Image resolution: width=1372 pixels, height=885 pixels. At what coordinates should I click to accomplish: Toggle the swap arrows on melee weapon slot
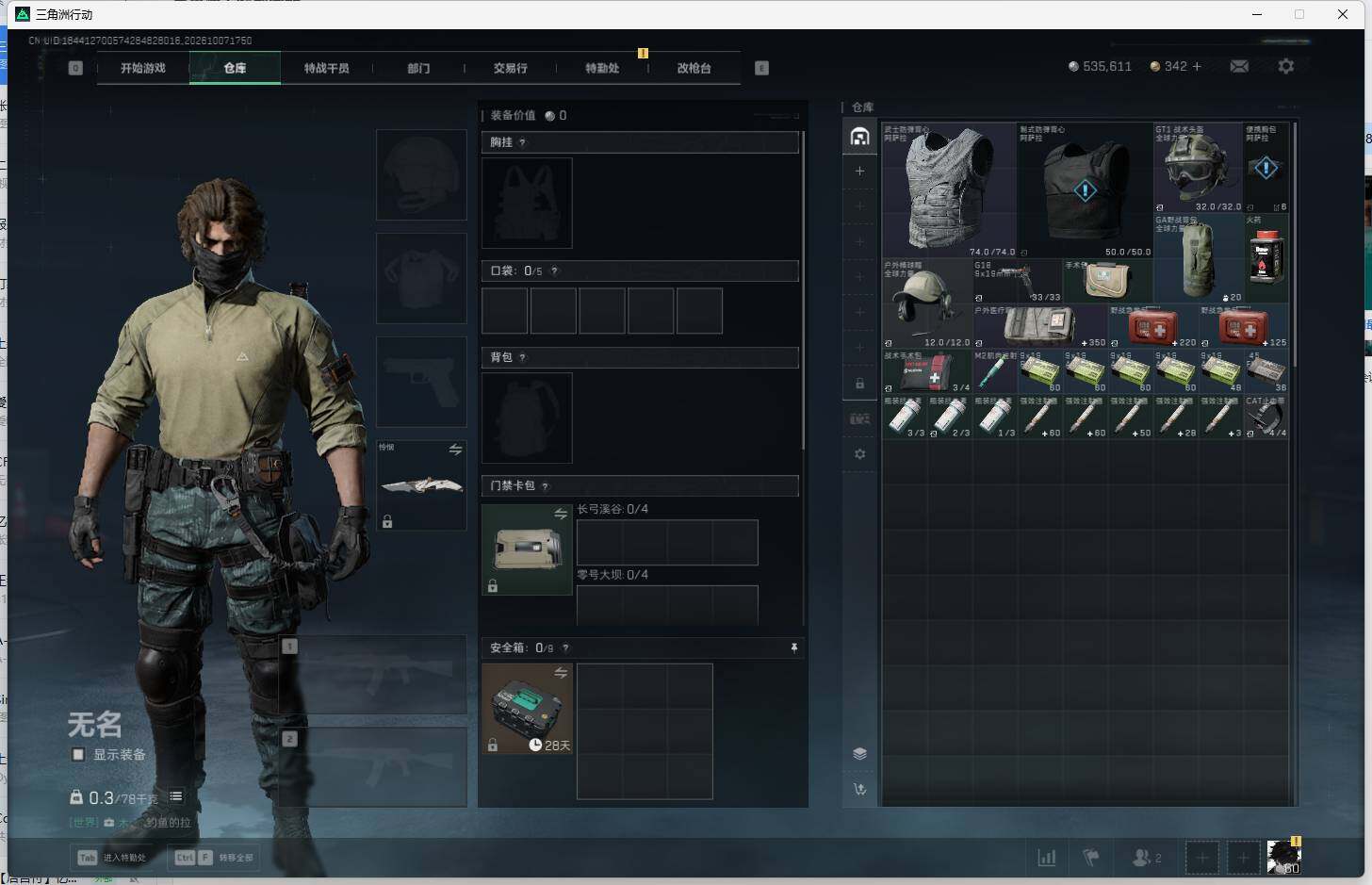(455, 450)
